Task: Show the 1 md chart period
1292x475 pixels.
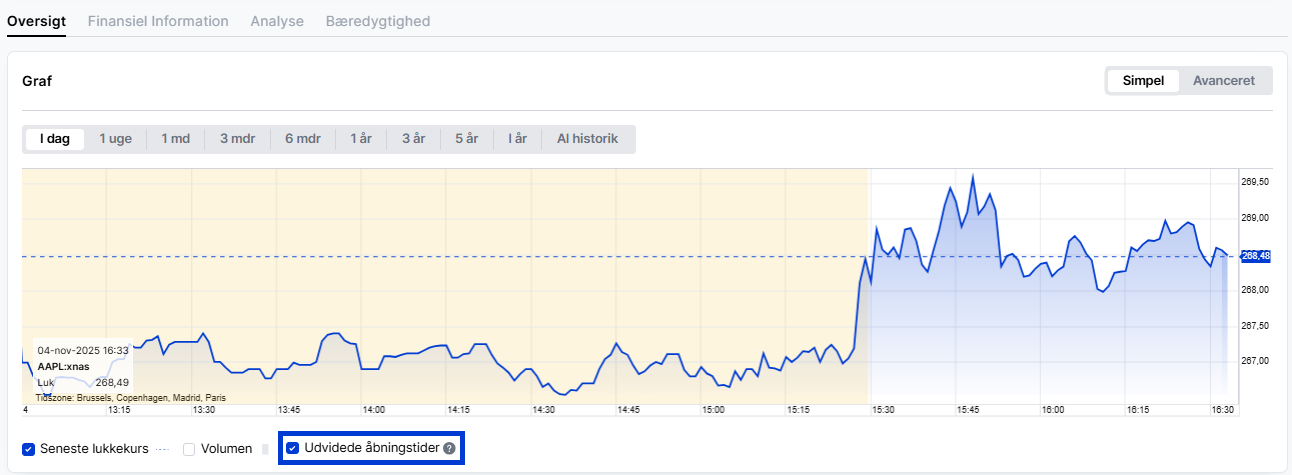Action: pos(176,139)
